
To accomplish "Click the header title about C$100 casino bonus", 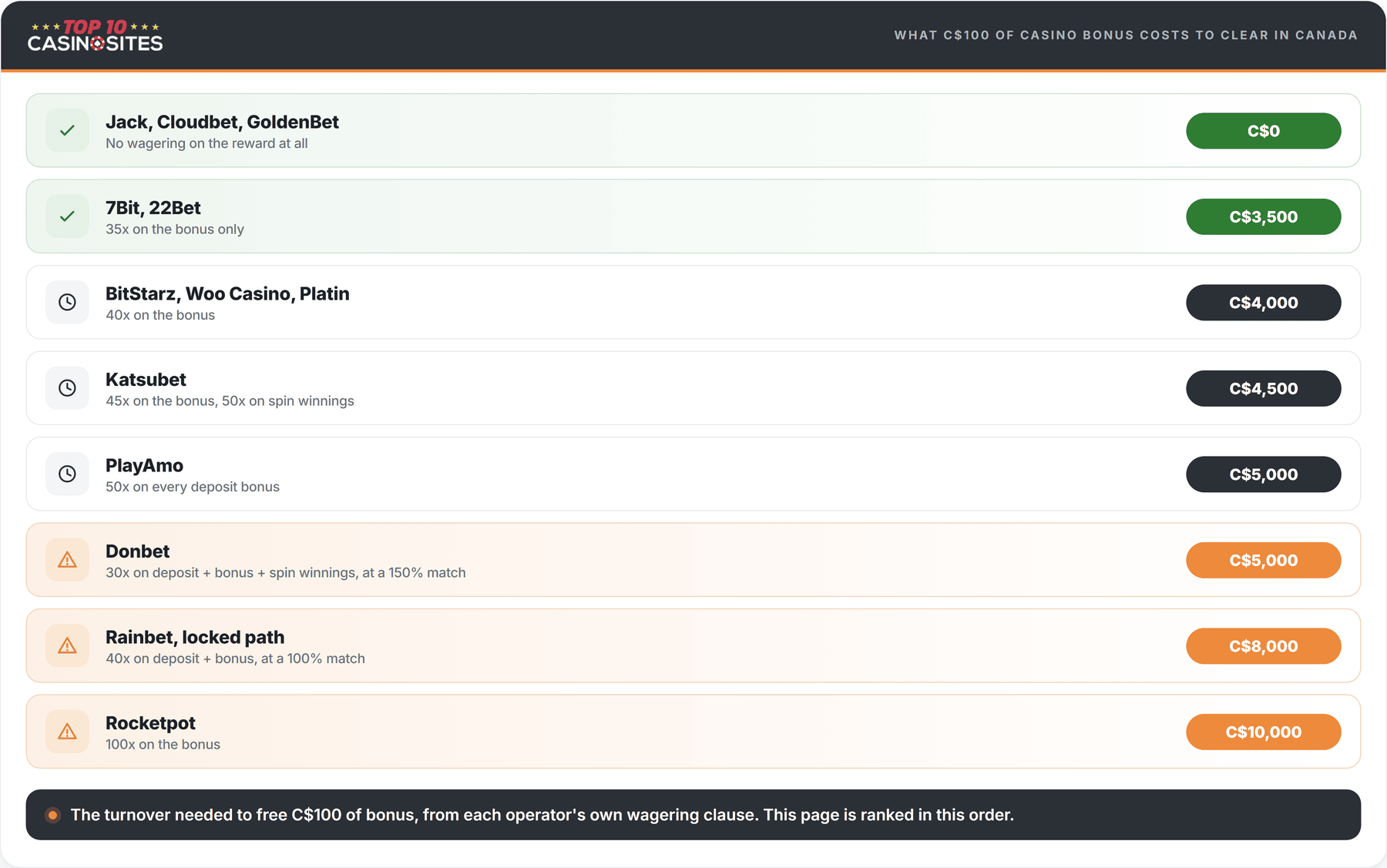I will tap(1126, 35).
